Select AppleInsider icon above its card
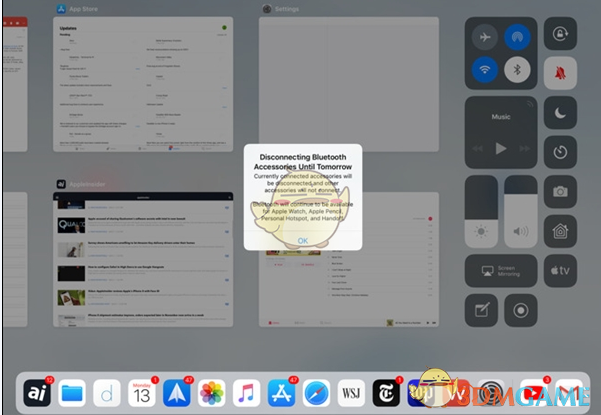Image resolution: width=601 pixels, height=415 pixels. pos(61,184)
